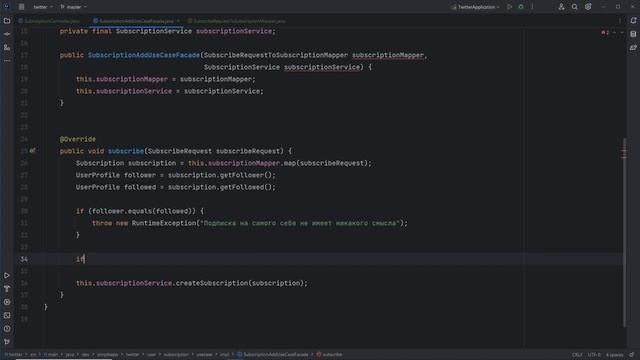640x360 pixels.
Task: Click line number 34 in gutter
Action: point(24,259)
